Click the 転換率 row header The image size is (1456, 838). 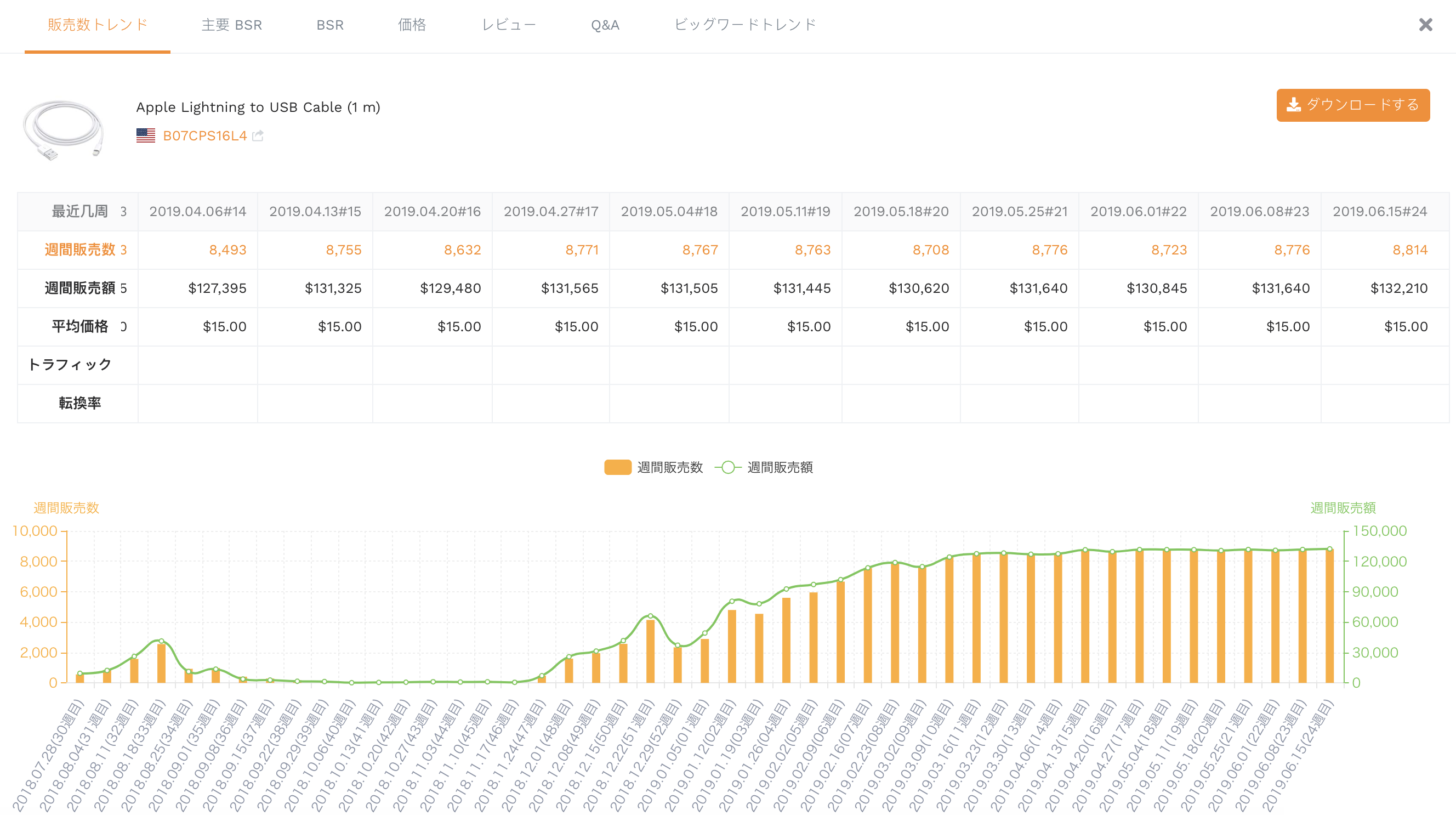[x=80, y=404]
